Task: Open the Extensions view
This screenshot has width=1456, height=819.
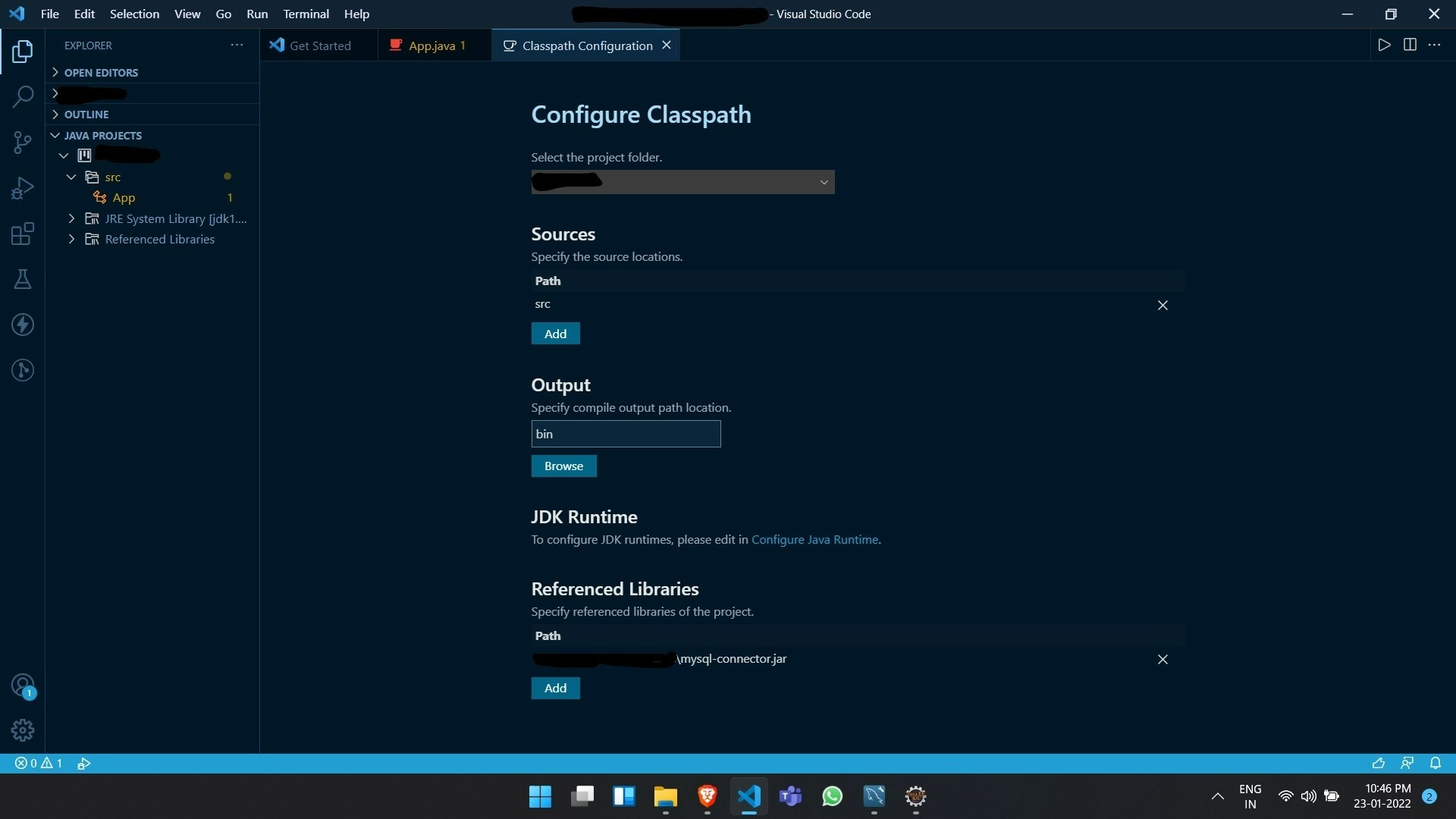Action: (x=23, y=234)
